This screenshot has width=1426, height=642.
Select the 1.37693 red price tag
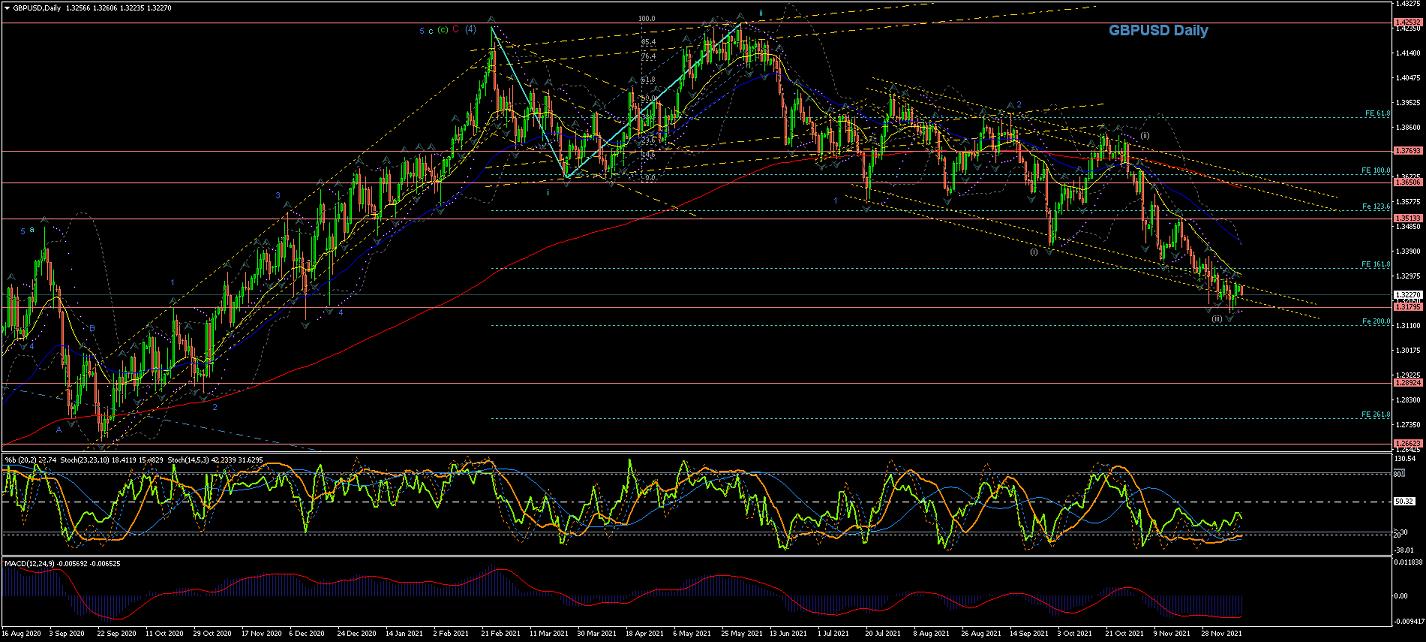pyautogui.click(x=1406, y=152)
